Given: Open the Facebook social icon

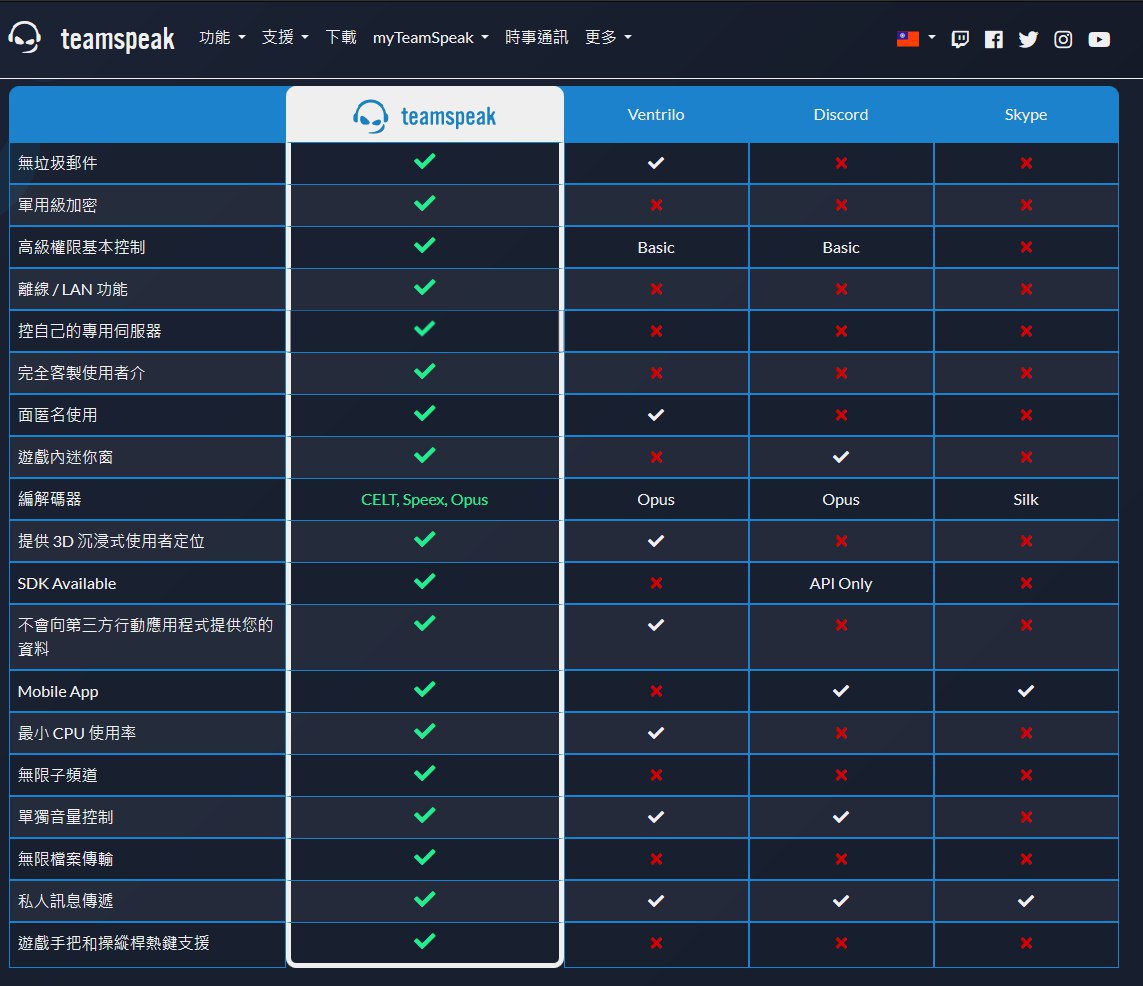Looking at the screenshot, I should coord(994,39).
